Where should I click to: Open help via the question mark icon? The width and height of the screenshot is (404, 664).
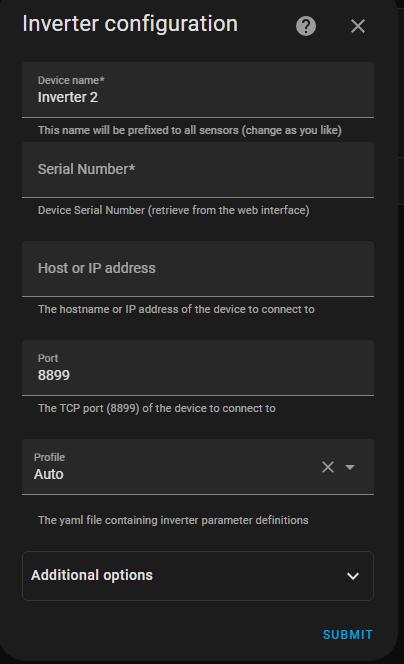306,26
